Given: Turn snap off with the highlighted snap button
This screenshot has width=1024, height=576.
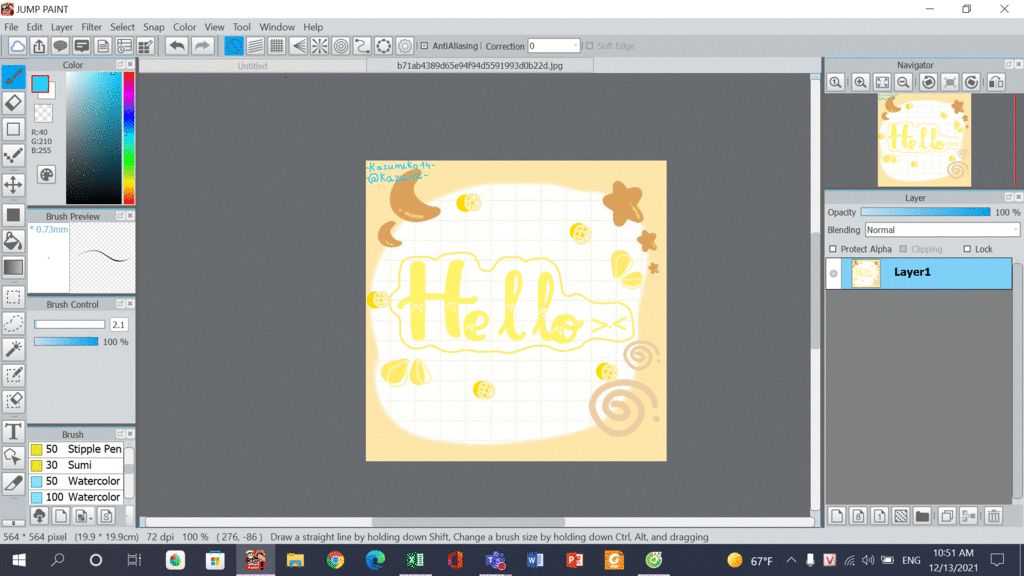Looking at the screenshot, I should [234, 46].
